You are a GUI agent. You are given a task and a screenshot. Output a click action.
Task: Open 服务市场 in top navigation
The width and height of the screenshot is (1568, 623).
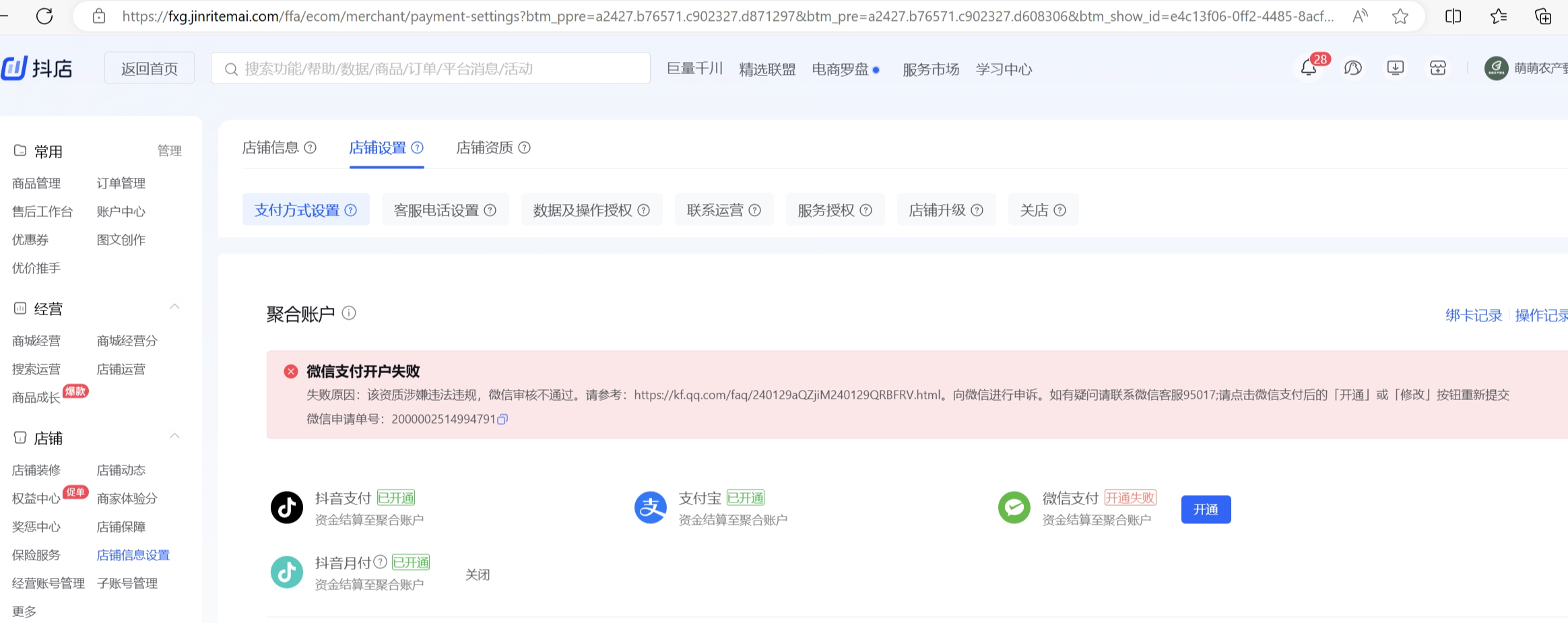(931, 69)
